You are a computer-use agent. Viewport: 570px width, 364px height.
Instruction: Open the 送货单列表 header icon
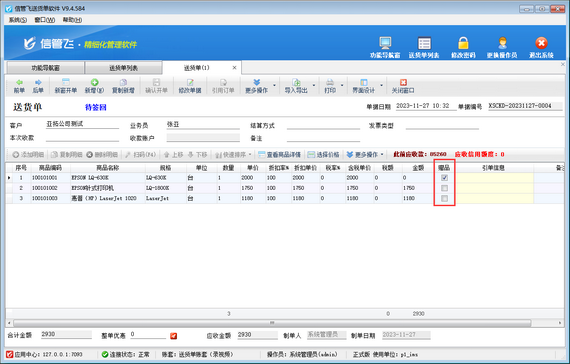coord(424,43)
